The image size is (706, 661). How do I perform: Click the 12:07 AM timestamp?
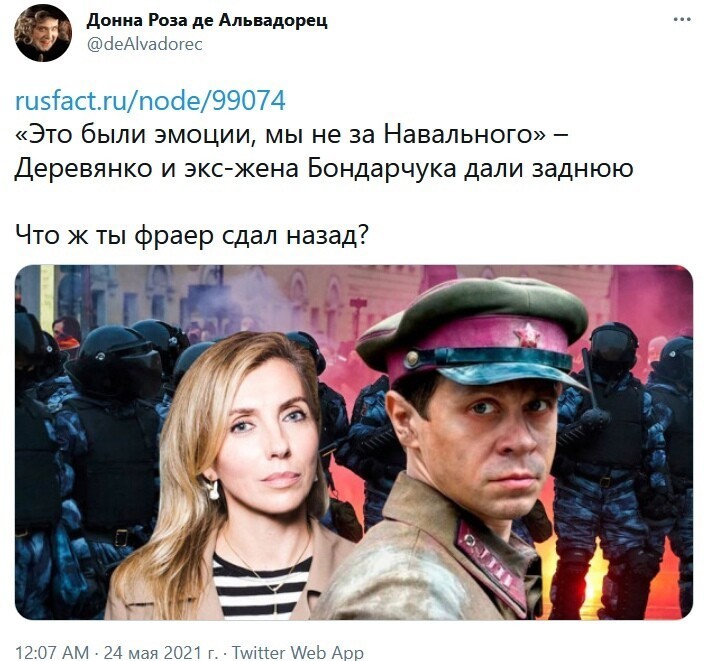click(x=52, y=652)
